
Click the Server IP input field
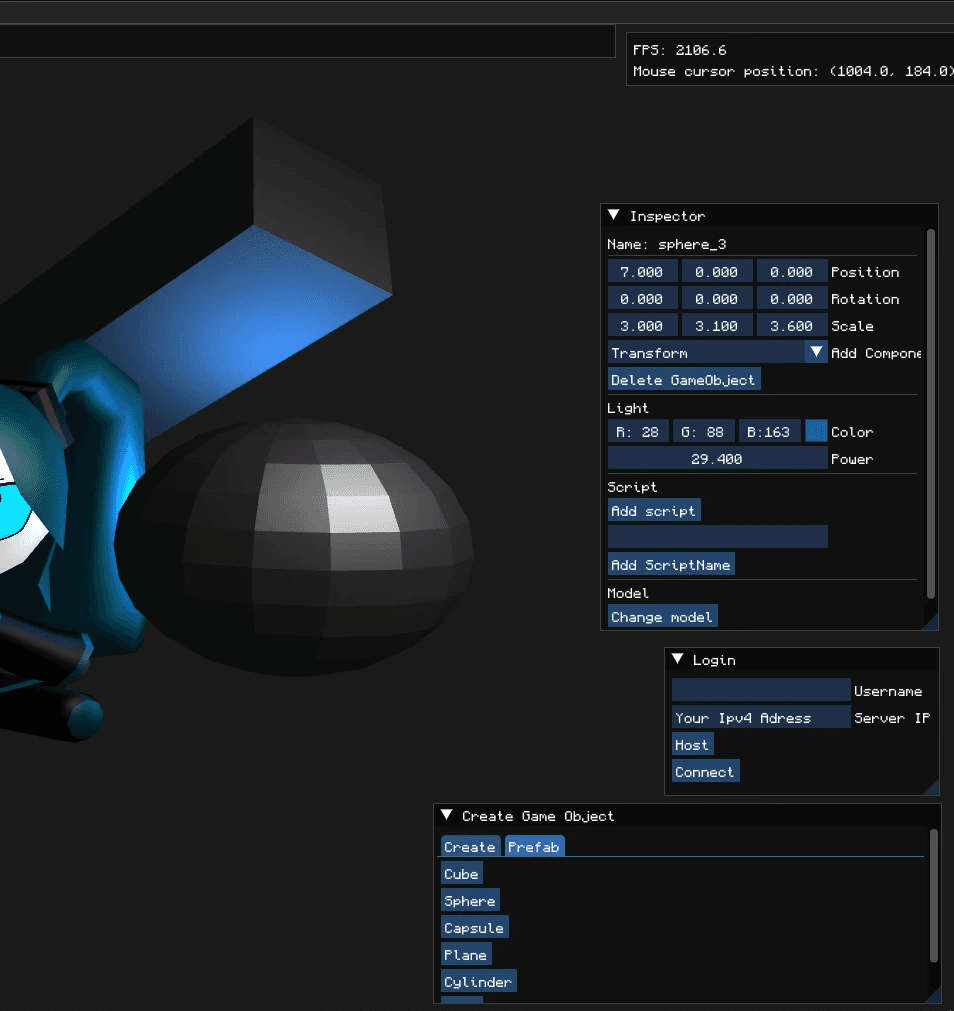[x=761, y=717]
